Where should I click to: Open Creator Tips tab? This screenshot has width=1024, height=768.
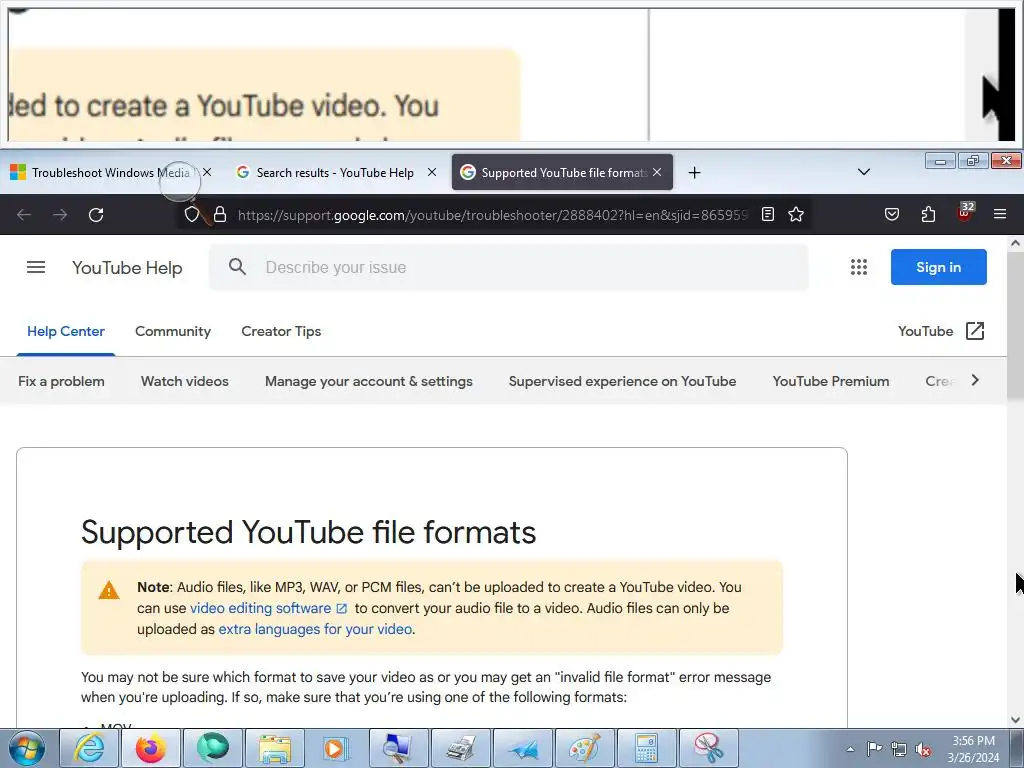coord(281,331)
